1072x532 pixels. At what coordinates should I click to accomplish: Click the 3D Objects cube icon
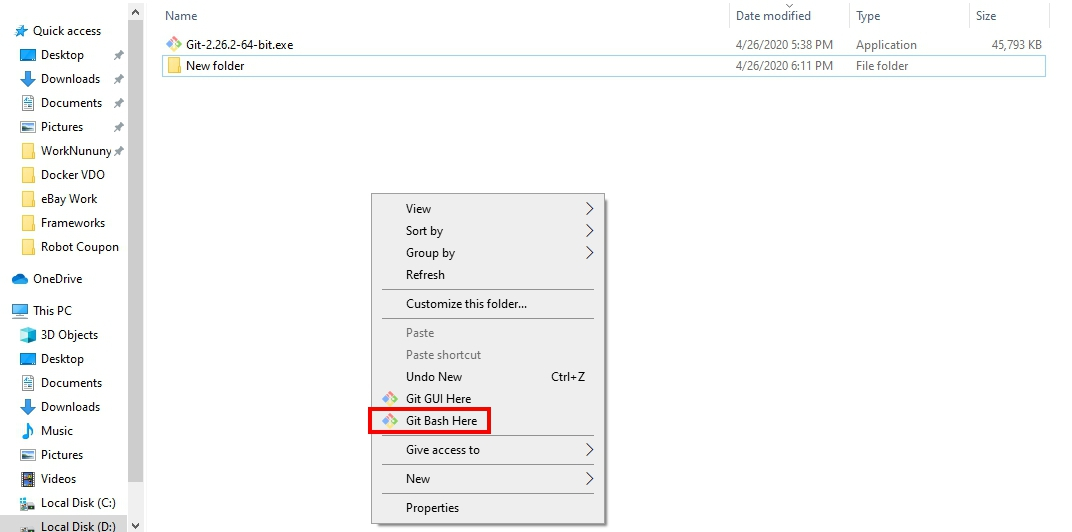(28, 335)
